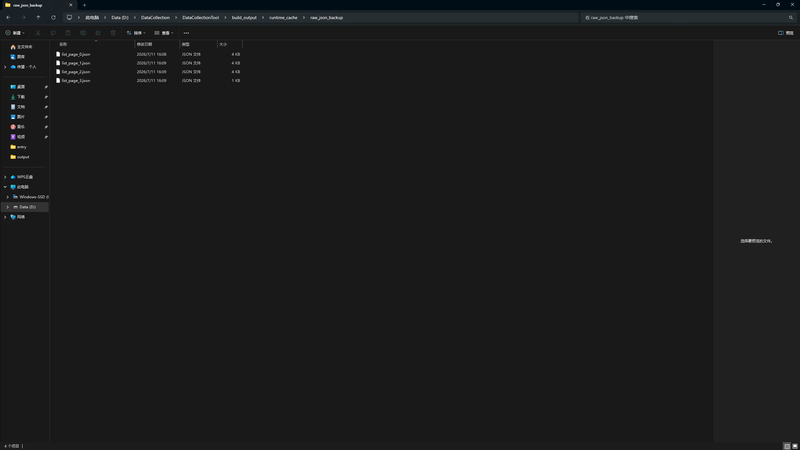Expand the Windows-SSD drive node
This screenshot has width=800, height=450.
point(8,197)
